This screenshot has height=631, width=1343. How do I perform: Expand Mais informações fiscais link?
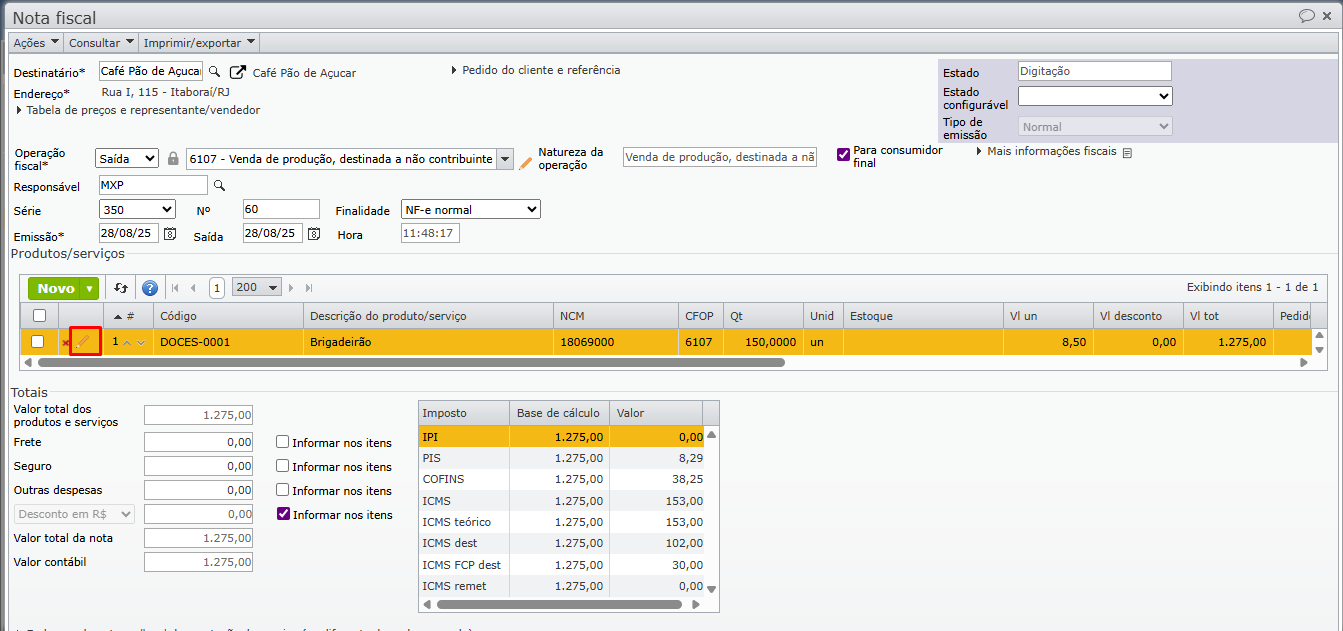tap(1052, 152)
